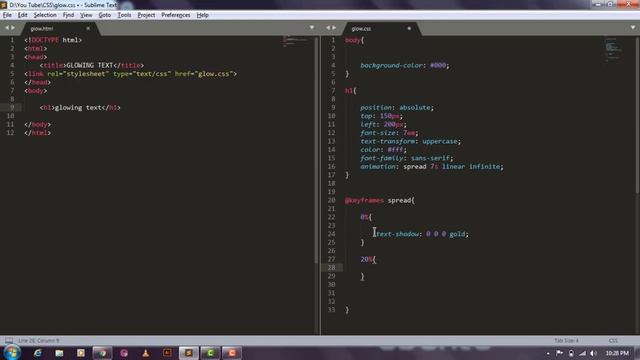Screen dimensions: 640x360
Task: Click line number 28 in glow.css
Action: [331, 267]
